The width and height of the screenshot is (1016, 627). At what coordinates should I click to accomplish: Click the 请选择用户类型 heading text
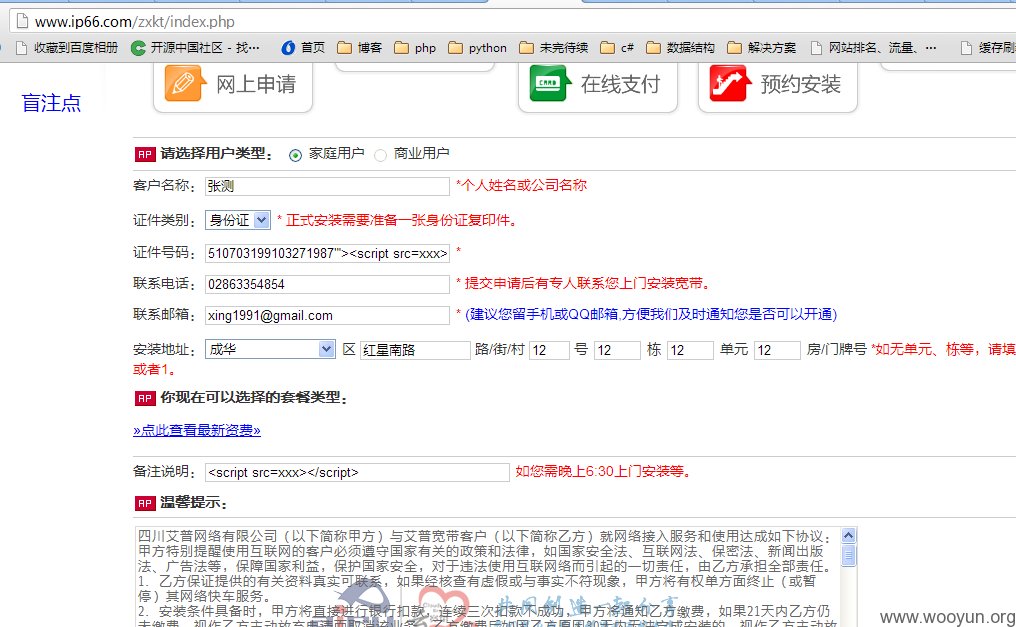pyautogui.click(x=216, y=154)
